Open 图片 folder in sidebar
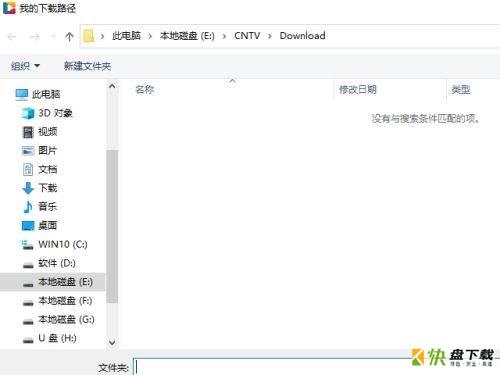This screenshot has width=500, height=375. [x=39, y=151]
